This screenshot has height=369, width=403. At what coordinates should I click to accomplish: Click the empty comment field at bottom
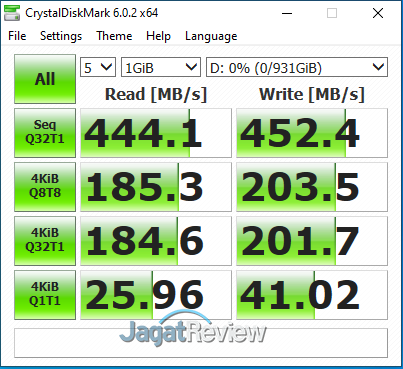[x=201, y=343]
